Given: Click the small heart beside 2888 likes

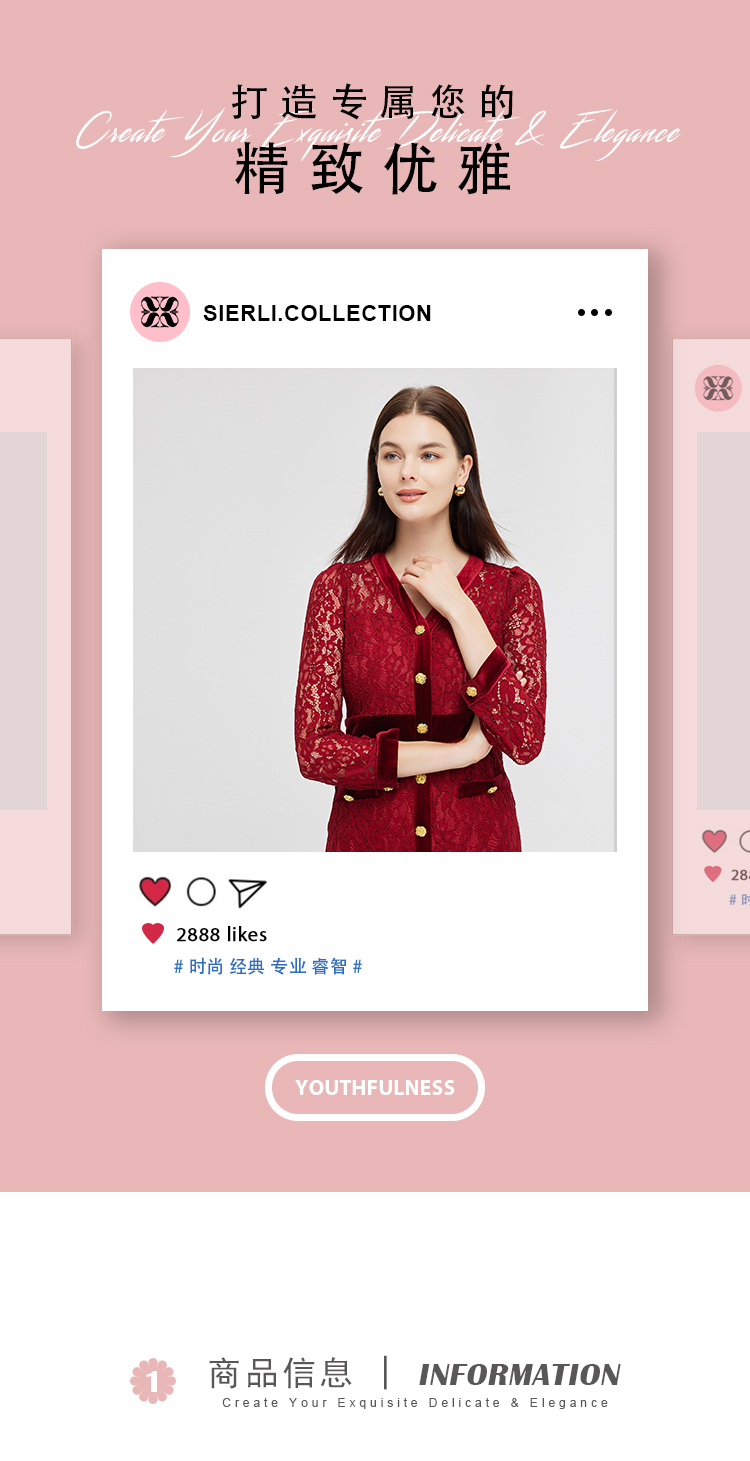Looking at the screenshot, I should (x=153, y=934).
